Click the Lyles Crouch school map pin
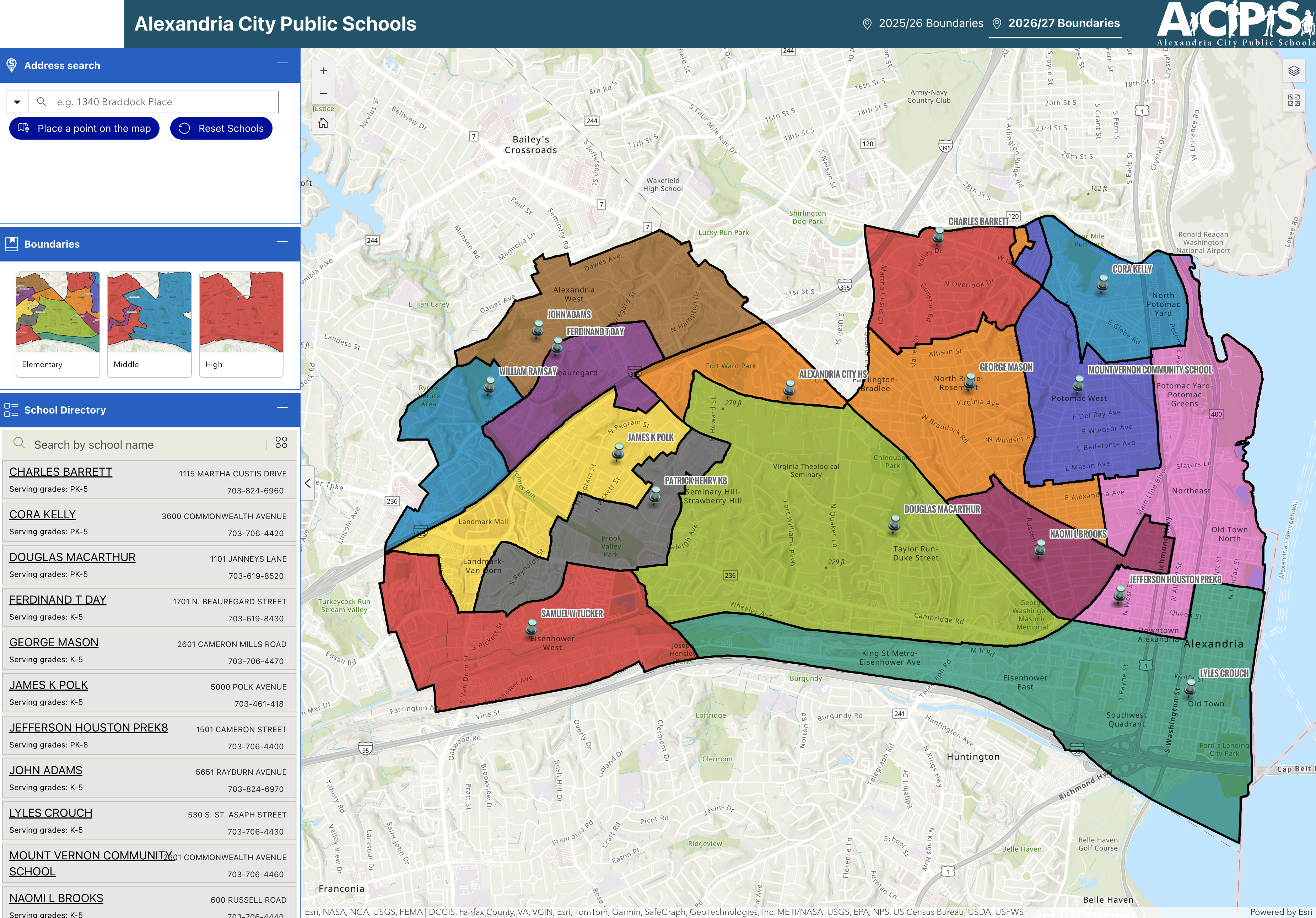This screenshot has height=918, width=1316. pos(1191,686)
